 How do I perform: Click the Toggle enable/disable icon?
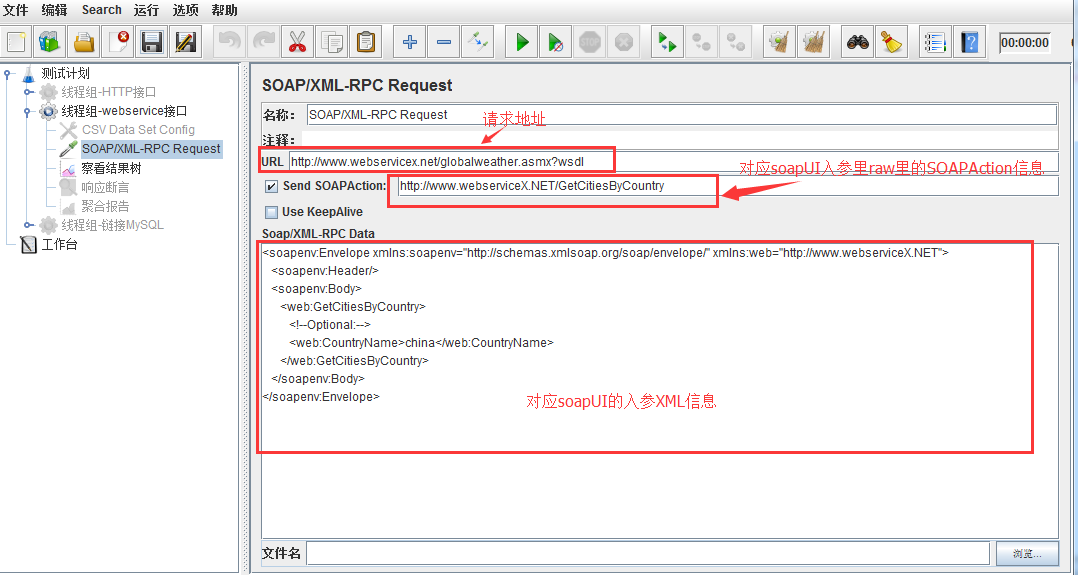(x=478, y=43)
